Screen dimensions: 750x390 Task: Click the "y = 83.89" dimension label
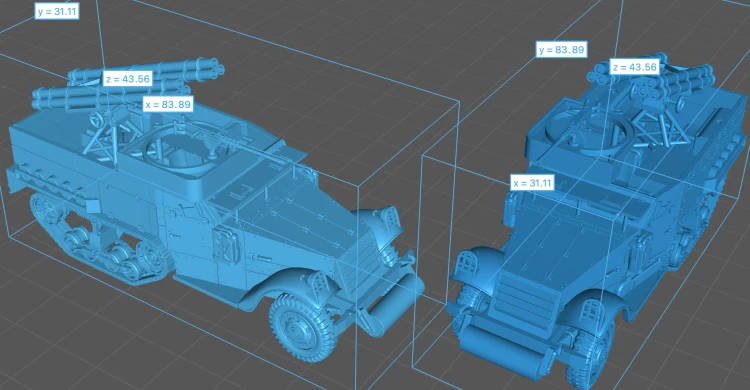(561, 50)
